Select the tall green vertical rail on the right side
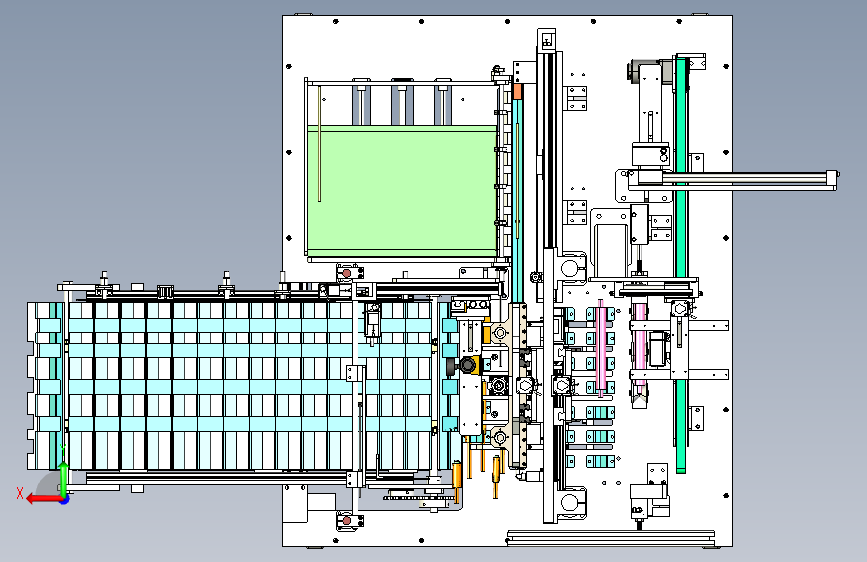This screenshot has width=867, height=562. 681,264
